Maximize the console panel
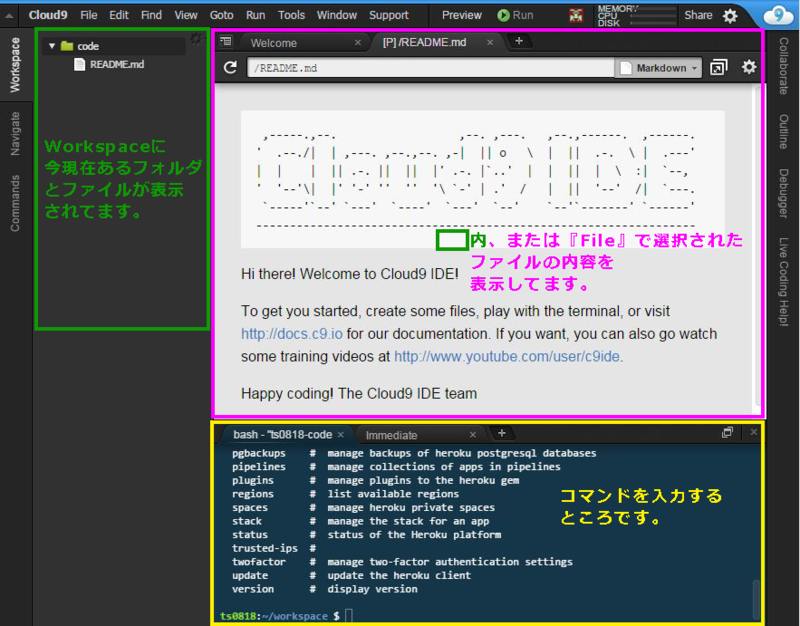Image resolution: width=800 pixels, height=626 pixels. click(x=727, y=433)
